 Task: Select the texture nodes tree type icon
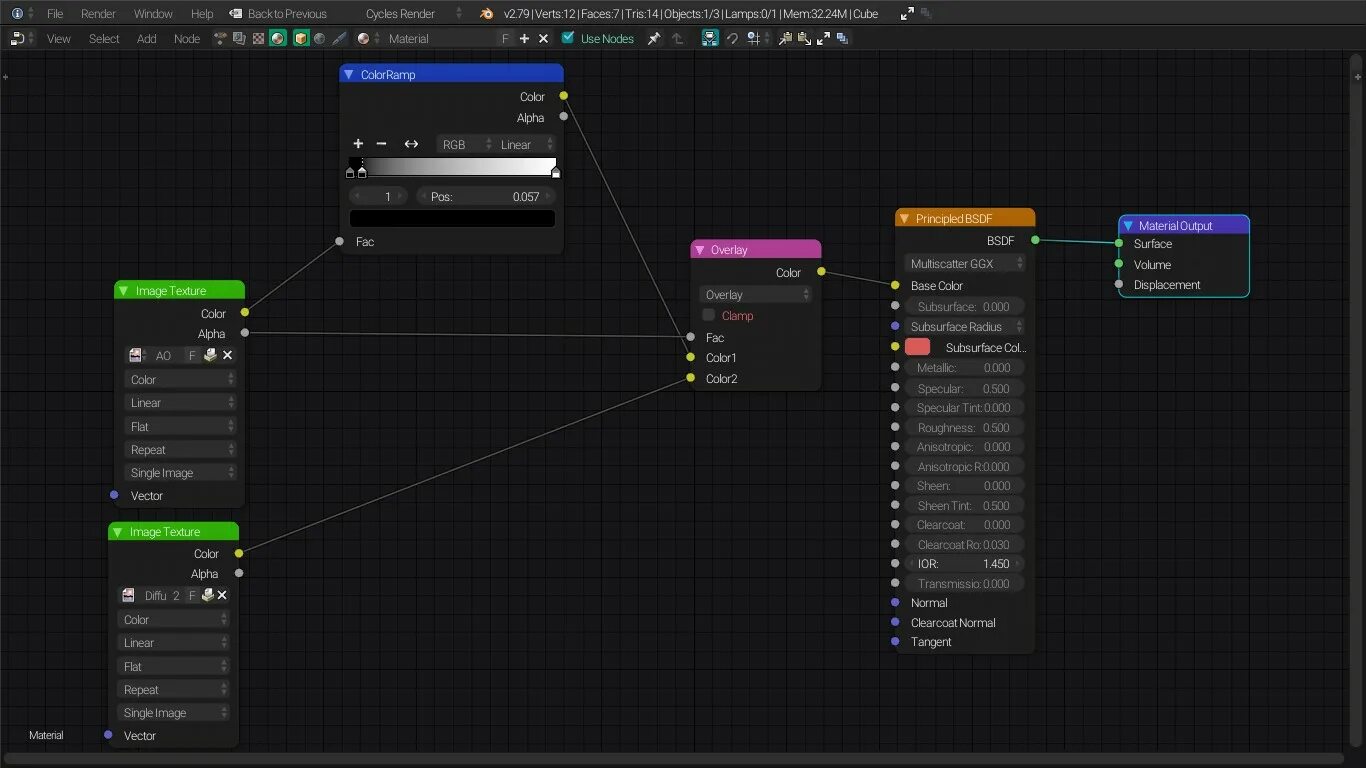[258, 39]
